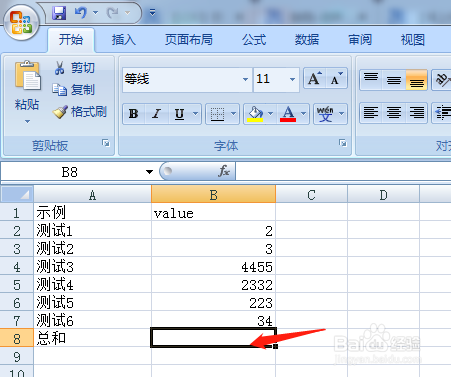
Task: Open the 剪贴板 dialog launcher
Action: pyautogui.click(x=106, y=143)
